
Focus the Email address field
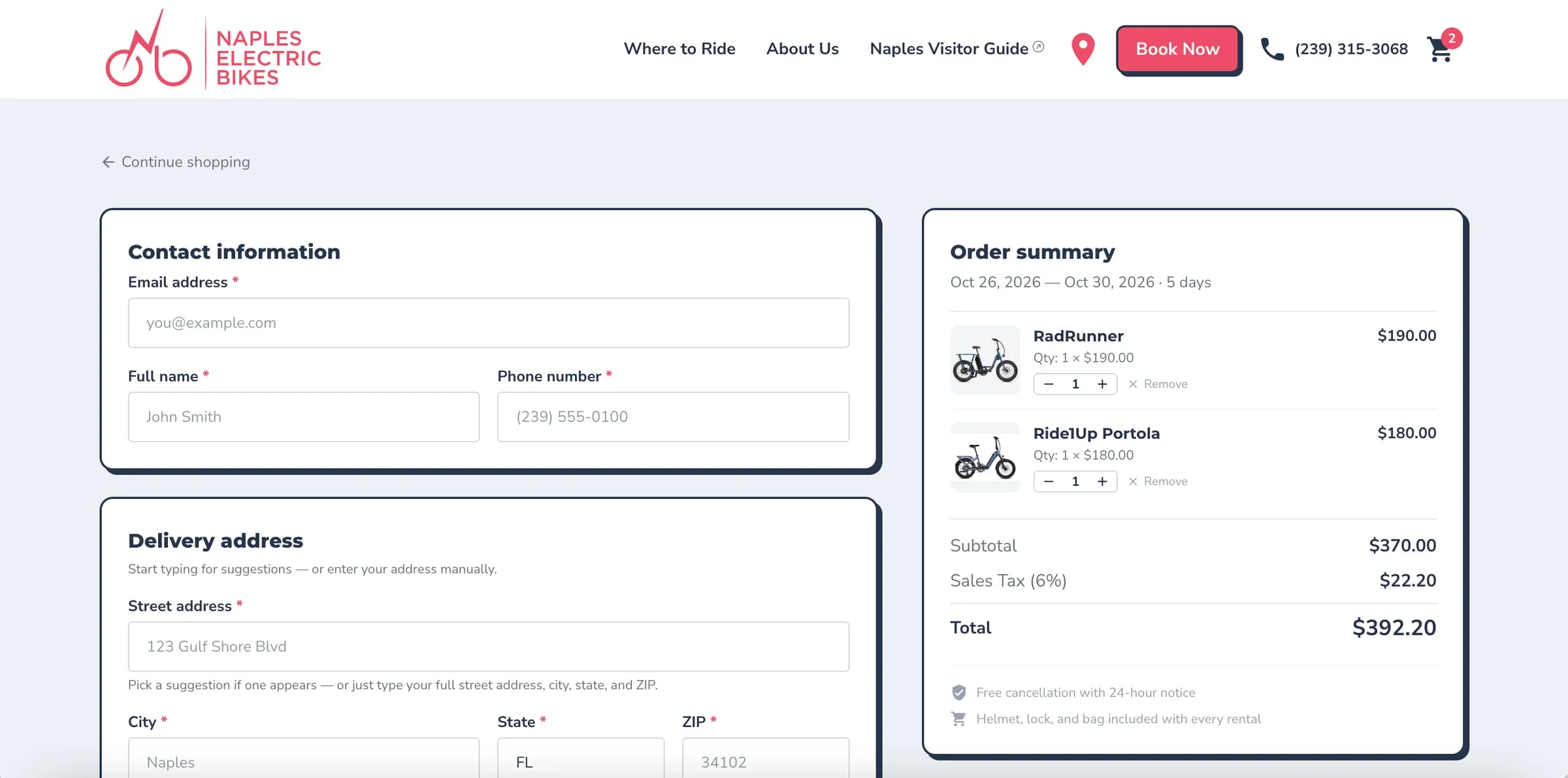click(x=489, y=323)
